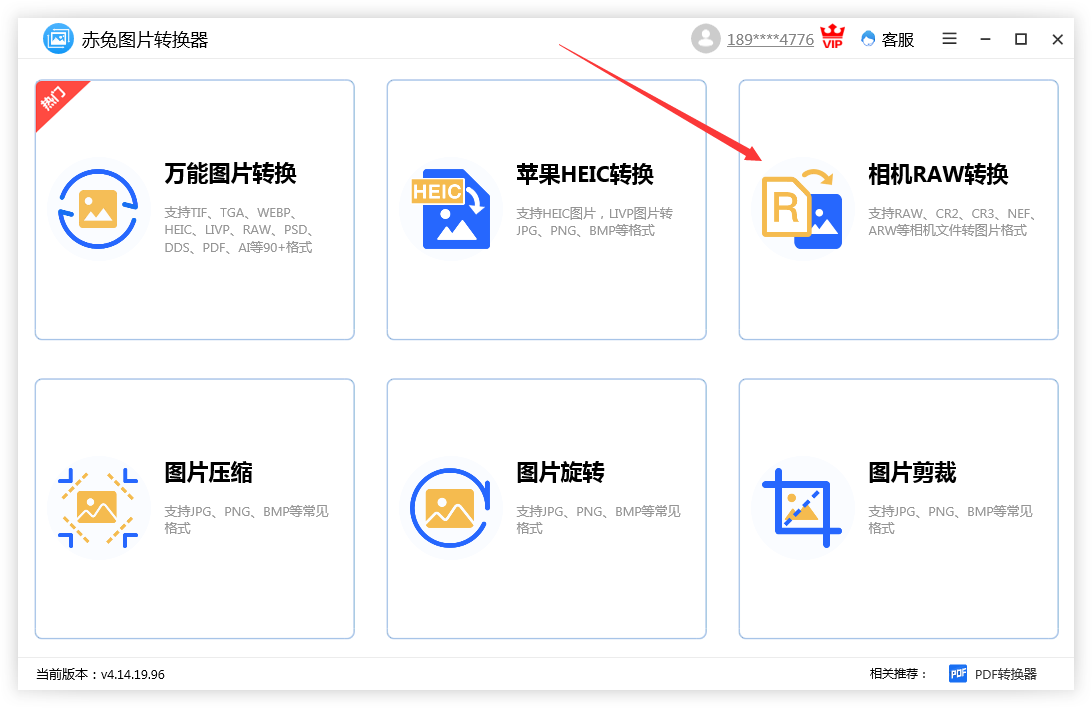This screenshot has width=1092, height=708.
Task: Click description 支持TIF、TGA、WEBP formats text
Action: point(239,230)
